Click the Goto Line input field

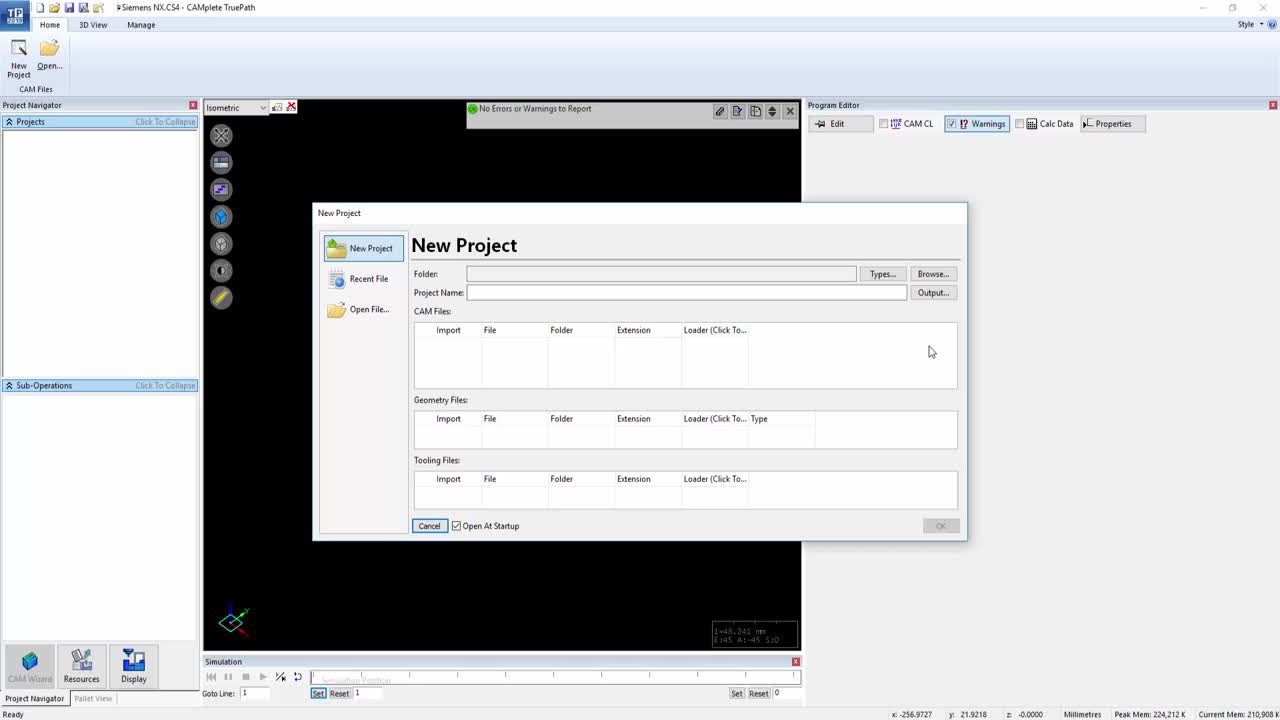pyautogui.click(x=254, y=694)
